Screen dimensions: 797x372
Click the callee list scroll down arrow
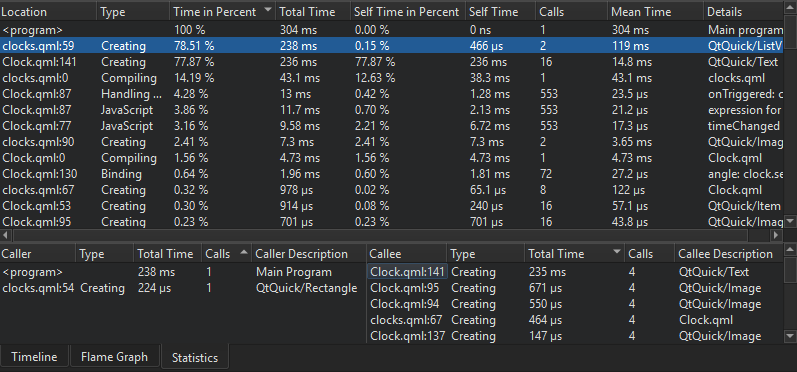pos(790,336)
